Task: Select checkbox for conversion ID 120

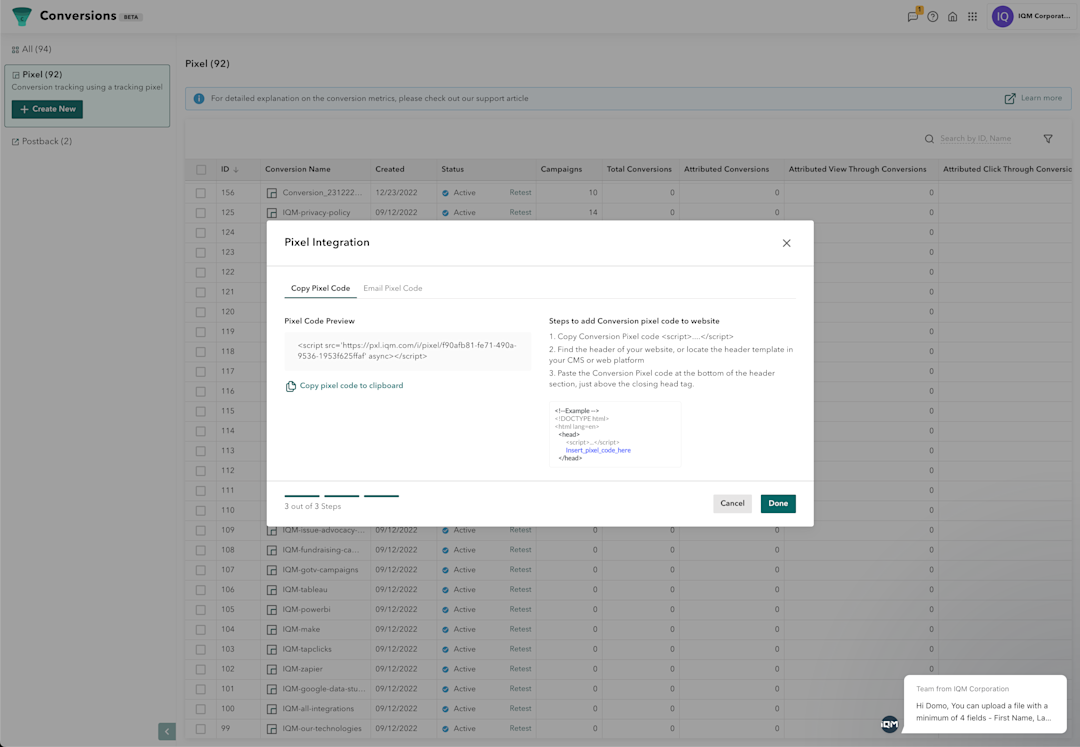Action: click(x=200, y=312)
